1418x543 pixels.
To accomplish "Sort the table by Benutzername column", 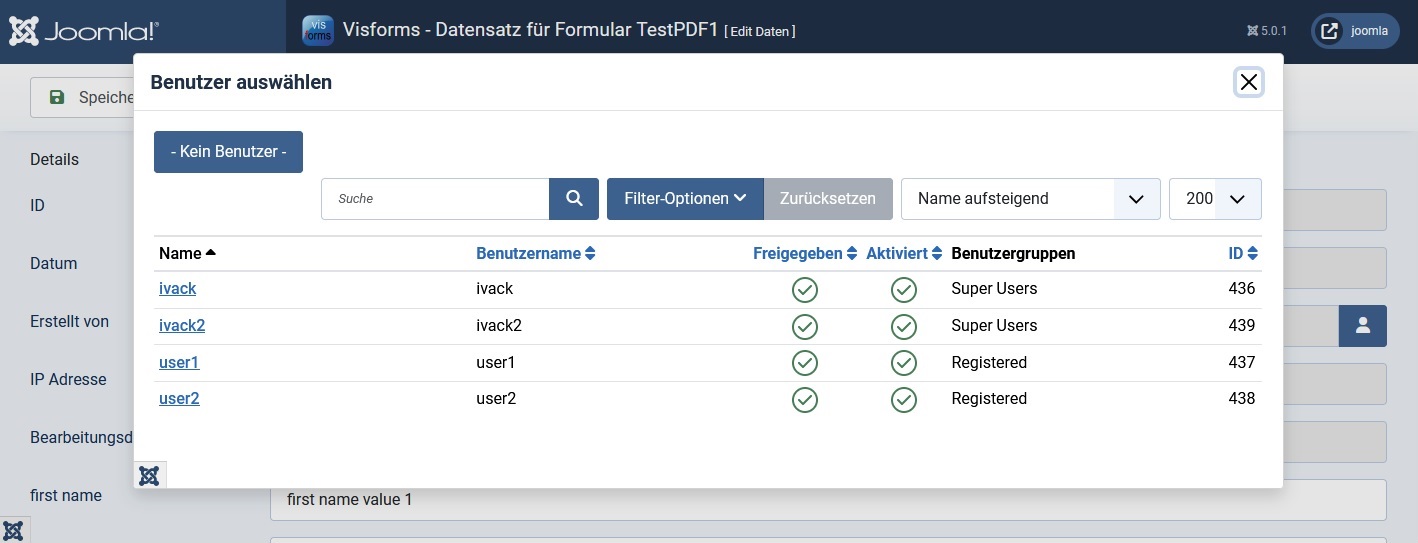I will pos(536,254).
